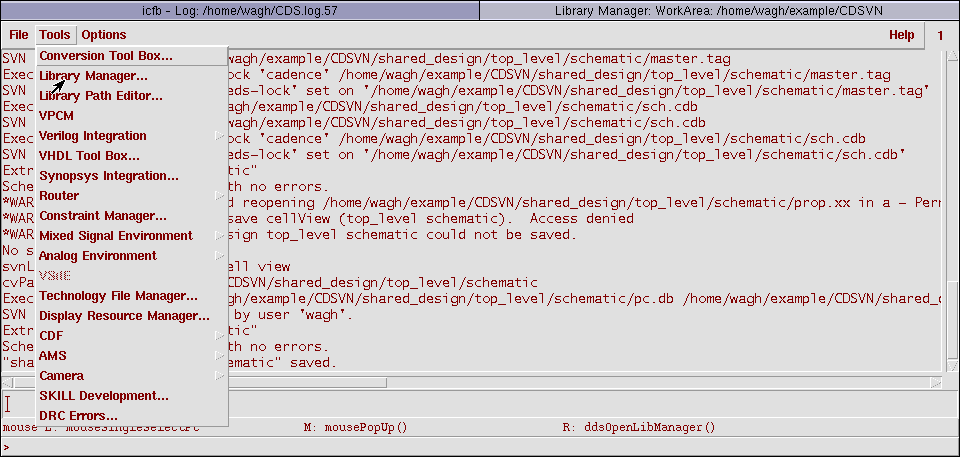The height and width of the screenshot is (457, 960).
Task: Select Synopsys Integration menu item
Action: [109, 176]
